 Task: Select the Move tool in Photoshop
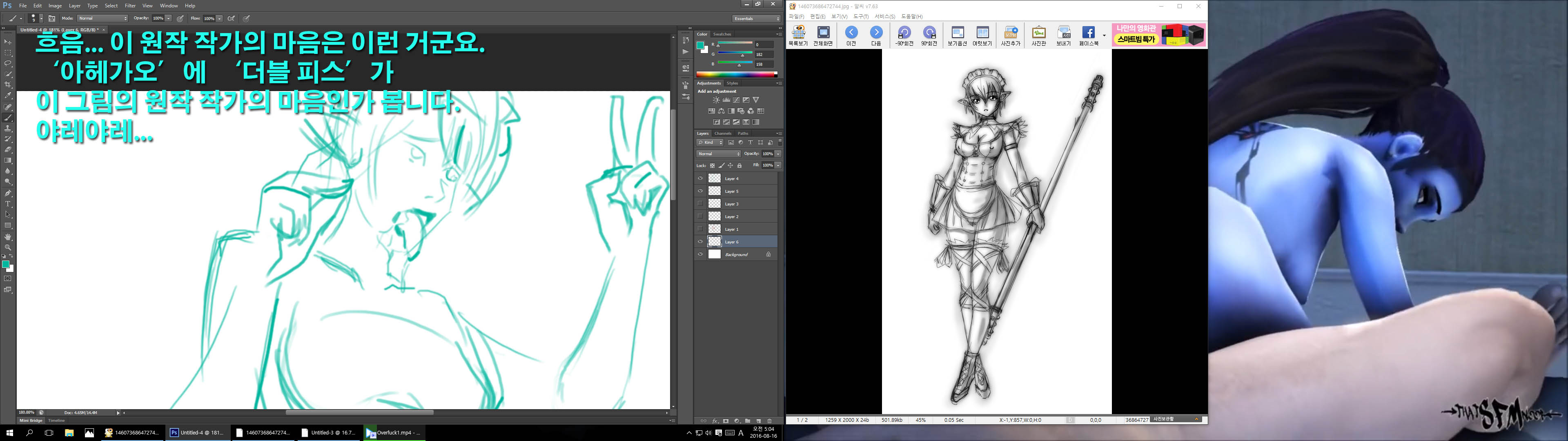click(x=8, y=41)
